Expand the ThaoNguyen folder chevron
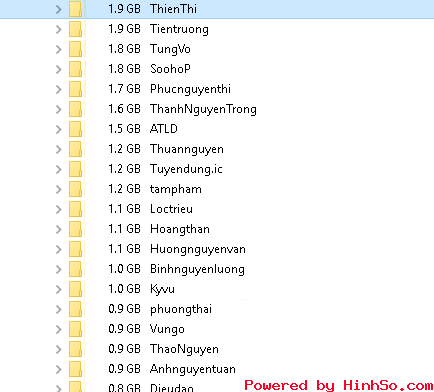The height and width of the screenshot is (392, 434). point(59,349)
